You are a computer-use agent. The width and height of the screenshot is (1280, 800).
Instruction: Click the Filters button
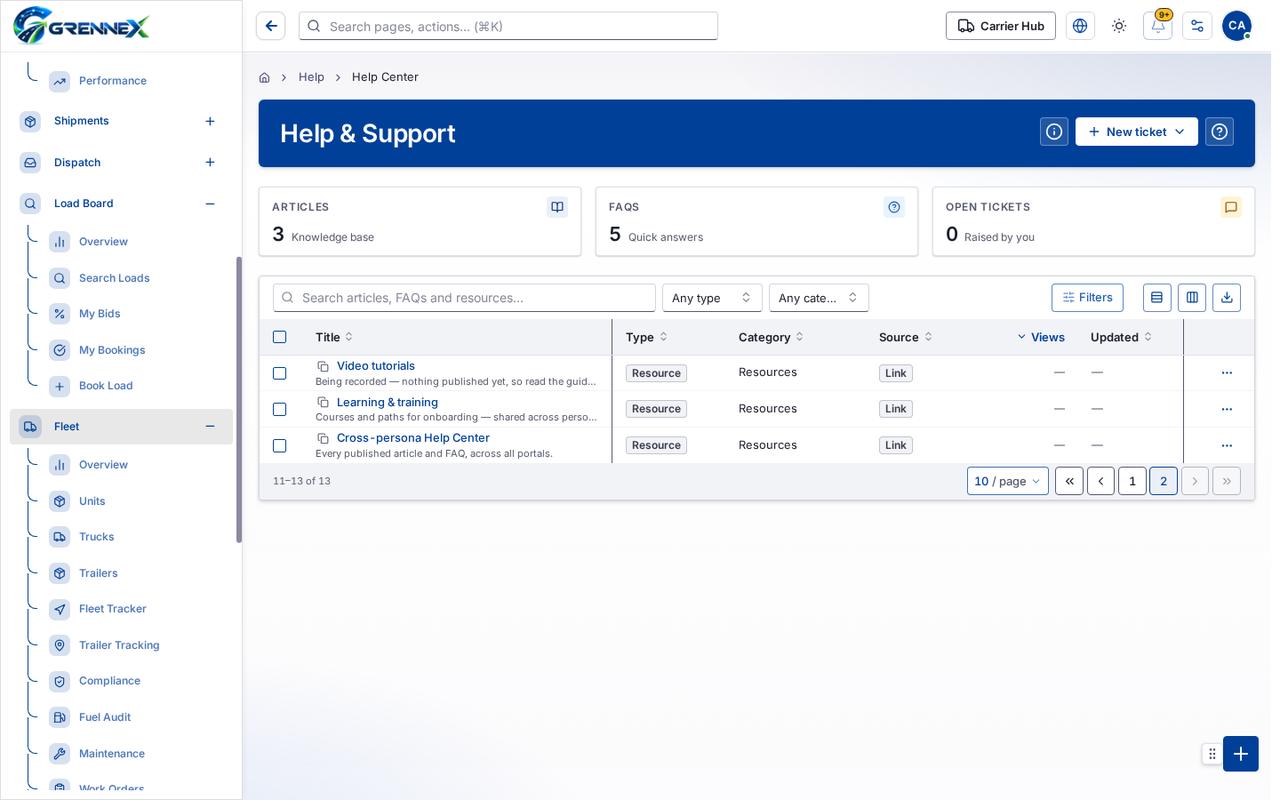click(1087, 297)
